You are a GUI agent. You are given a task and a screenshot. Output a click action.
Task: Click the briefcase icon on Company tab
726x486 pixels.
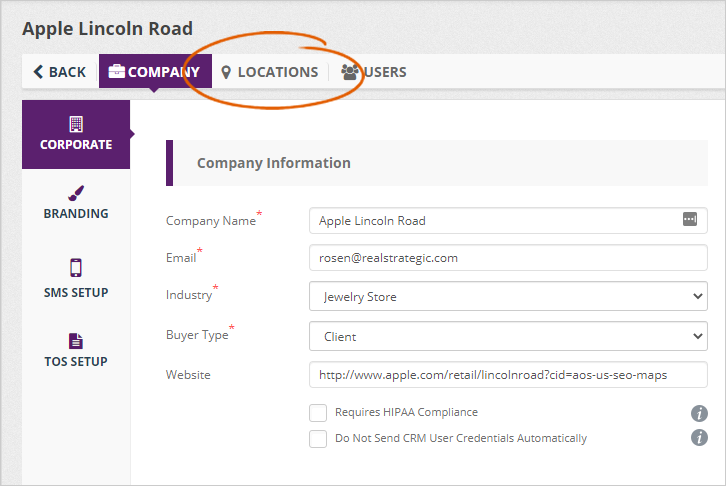[x=116, y=72]
